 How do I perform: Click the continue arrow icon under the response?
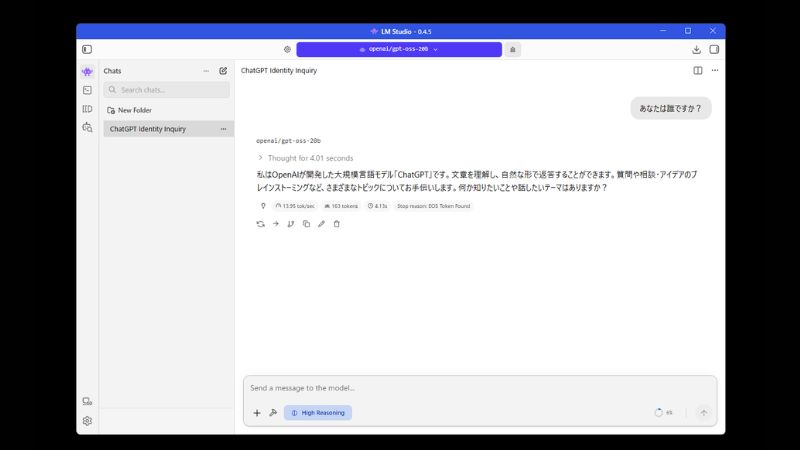[x=276, y=224]
